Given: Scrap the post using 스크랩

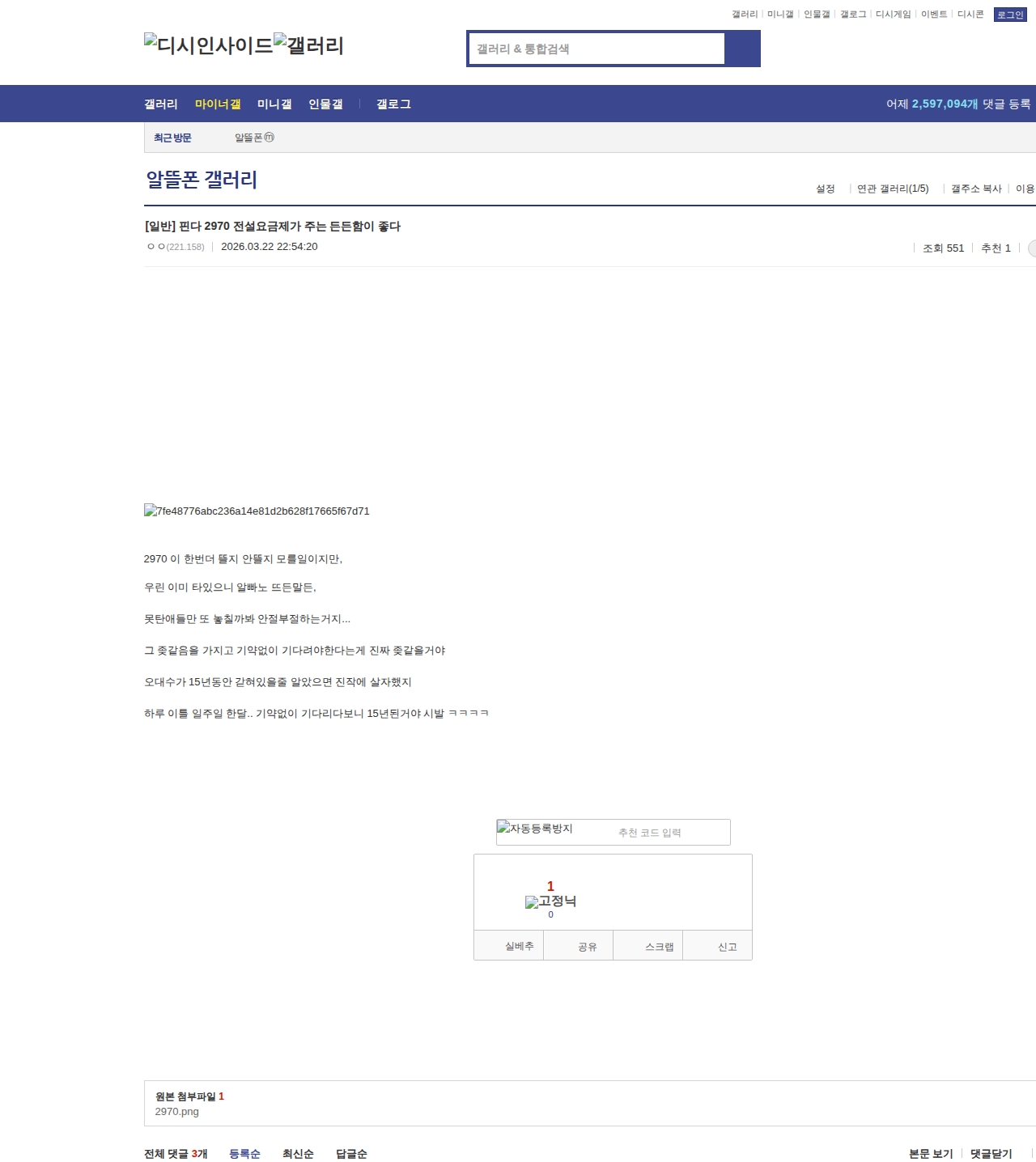Looking at the screenshot, I should tap(659, 946).
